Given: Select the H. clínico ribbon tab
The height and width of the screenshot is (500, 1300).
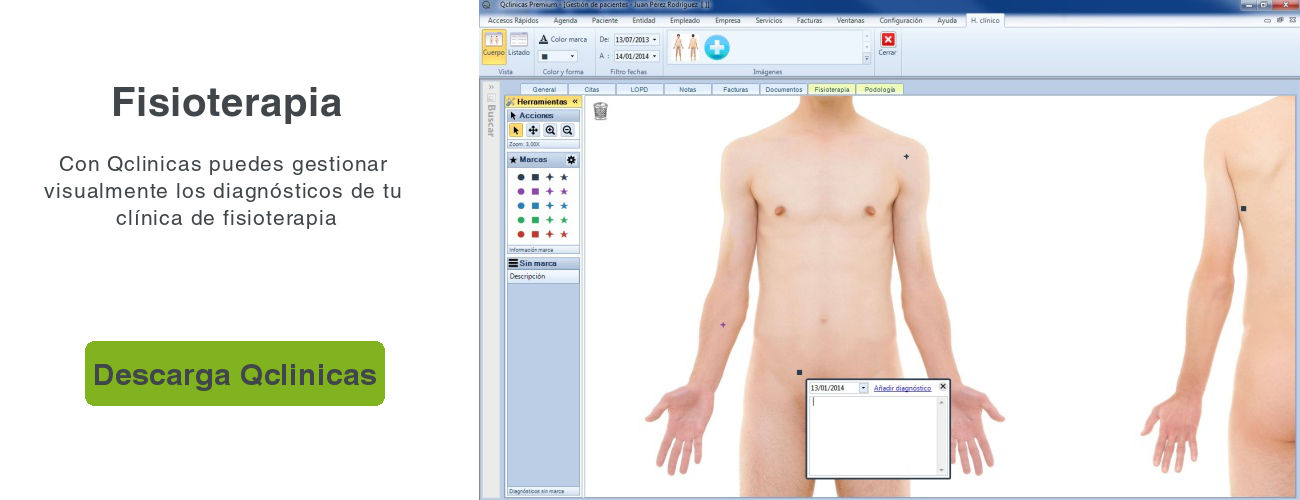Looking at the screenshot, I should click(x=985, y=20).
